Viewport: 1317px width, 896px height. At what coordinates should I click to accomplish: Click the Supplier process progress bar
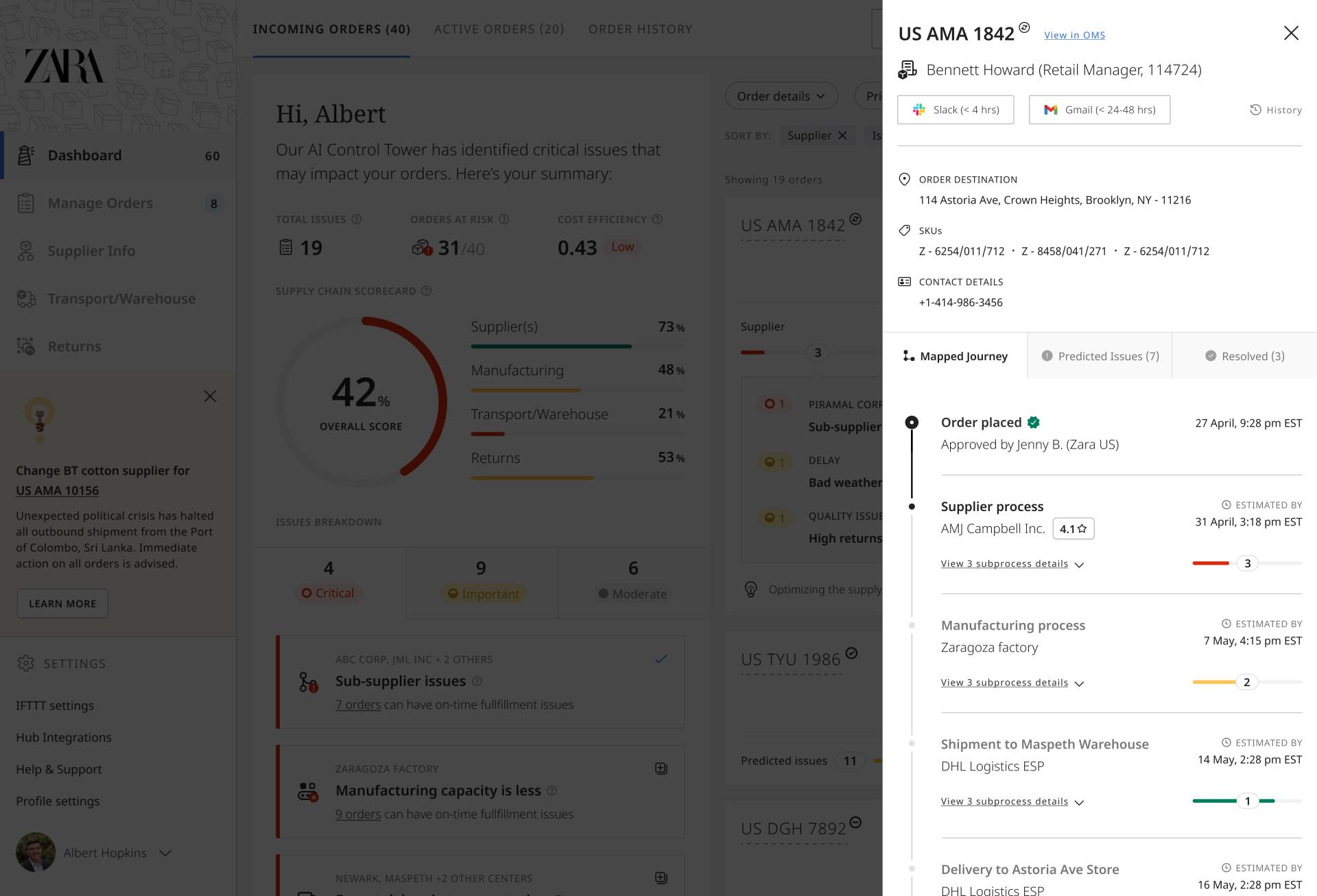click(1247, 563)
